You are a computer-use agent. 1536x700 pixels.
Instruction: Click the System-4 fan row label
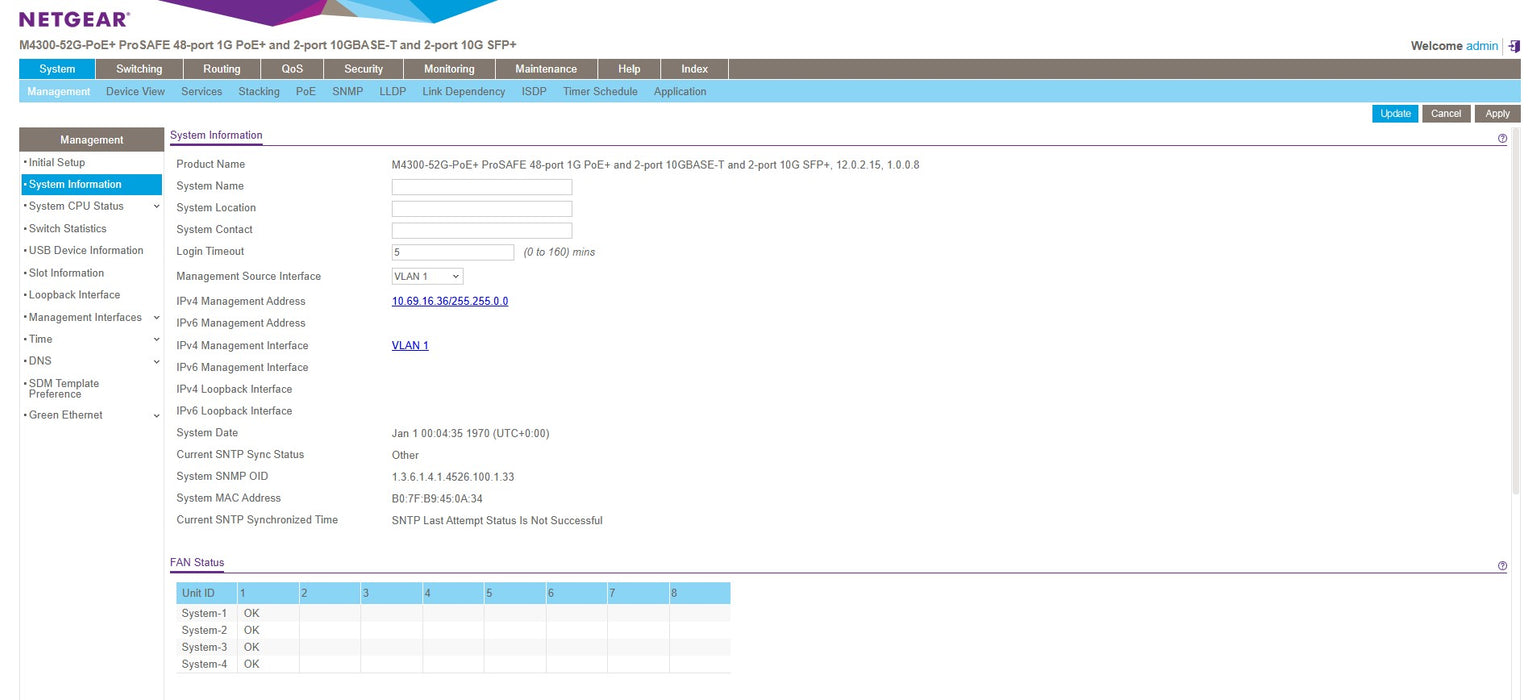[x=204, y=665]
